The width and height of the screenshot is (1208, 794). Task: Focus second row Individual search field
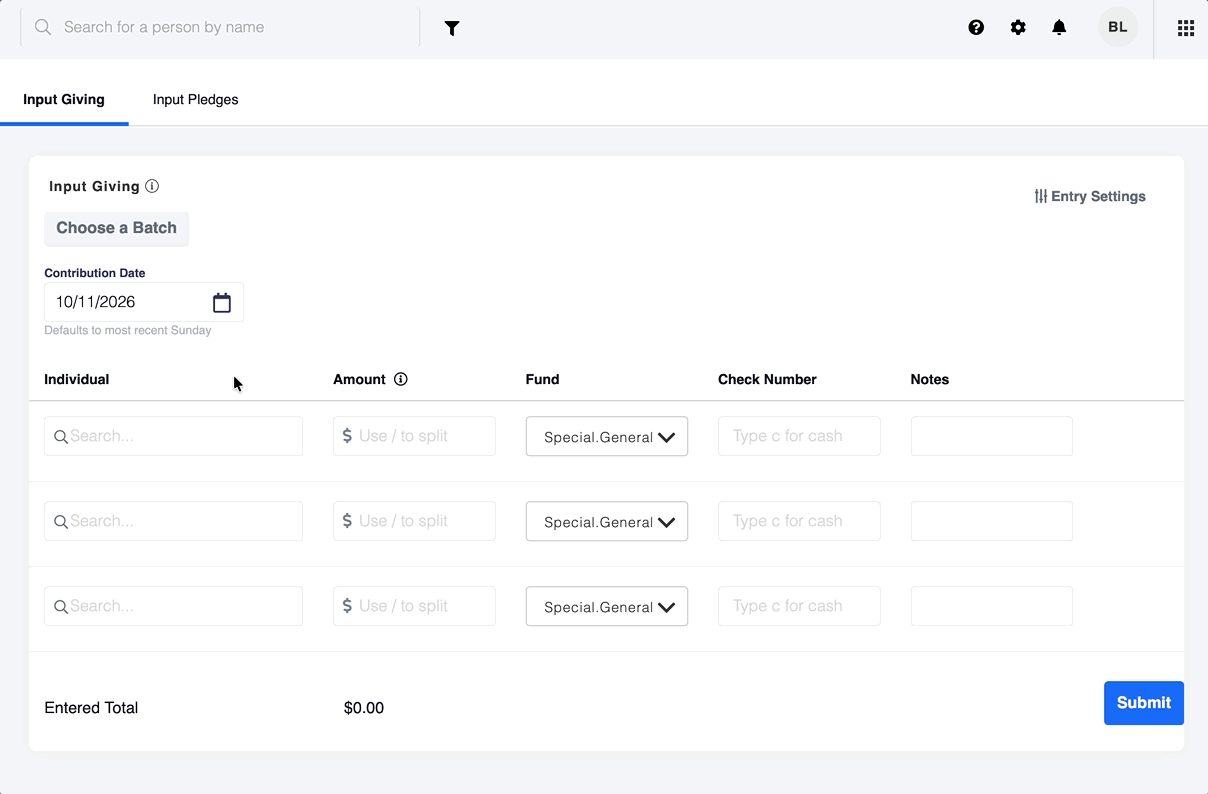(x=173, y=521)
